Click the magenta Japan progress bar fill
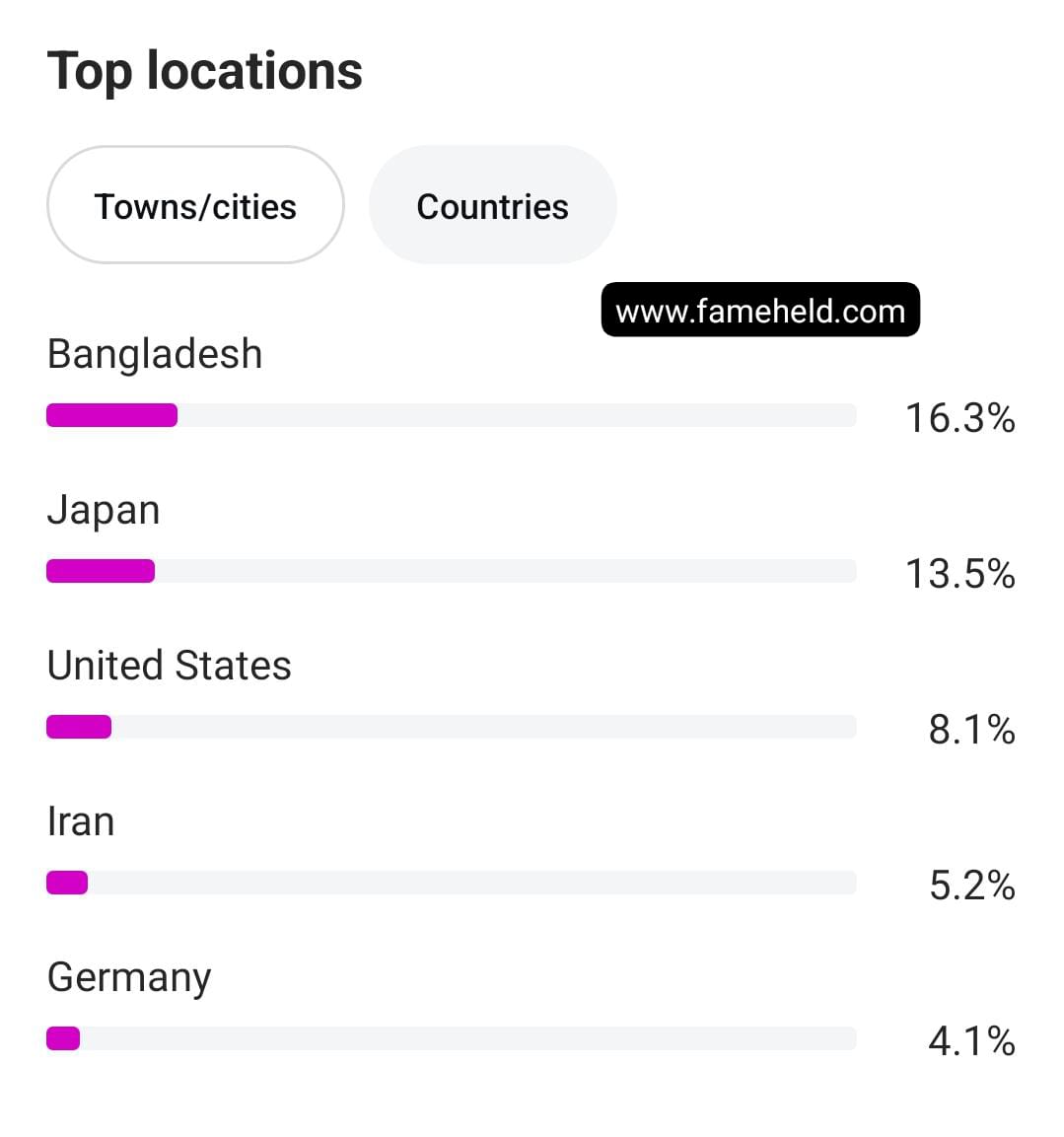 coord(101,571)
